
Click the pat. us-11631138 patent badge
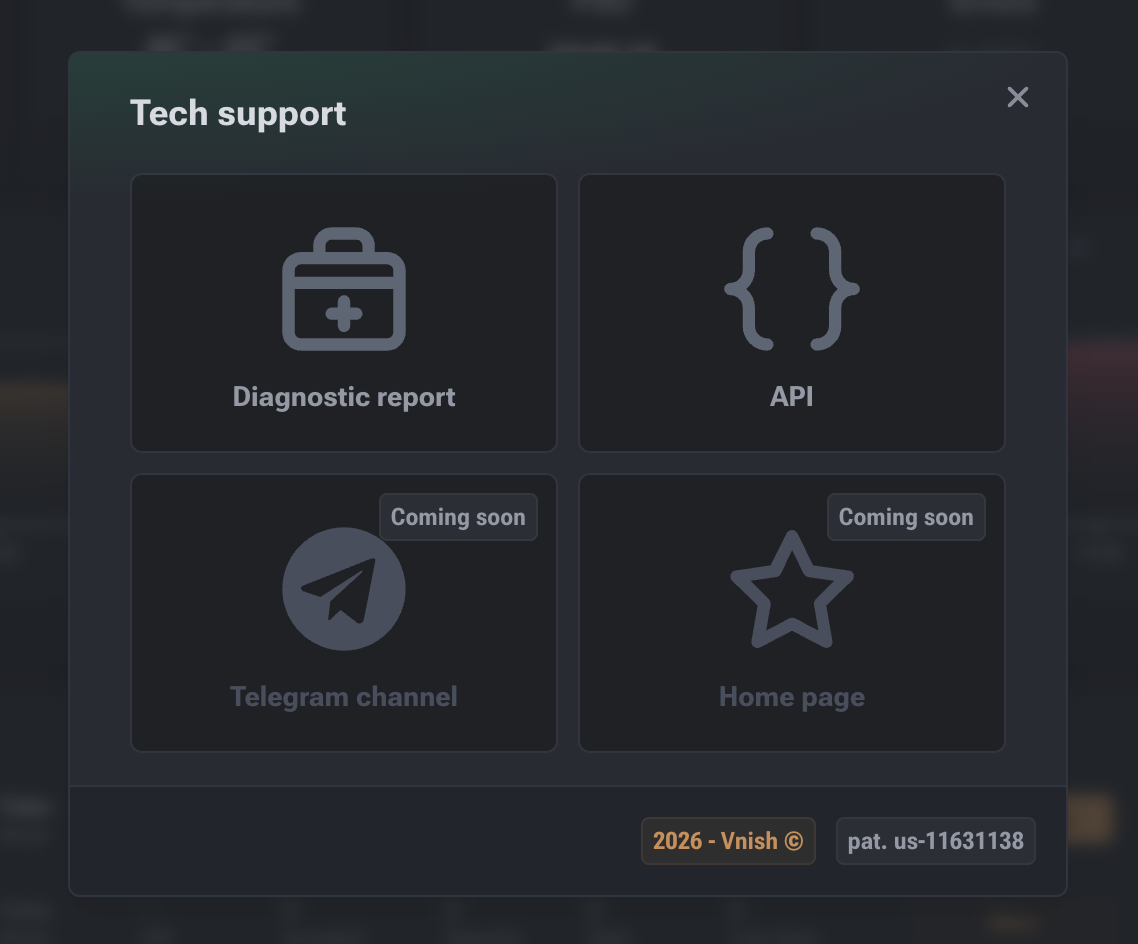click(x=936, y=841)
